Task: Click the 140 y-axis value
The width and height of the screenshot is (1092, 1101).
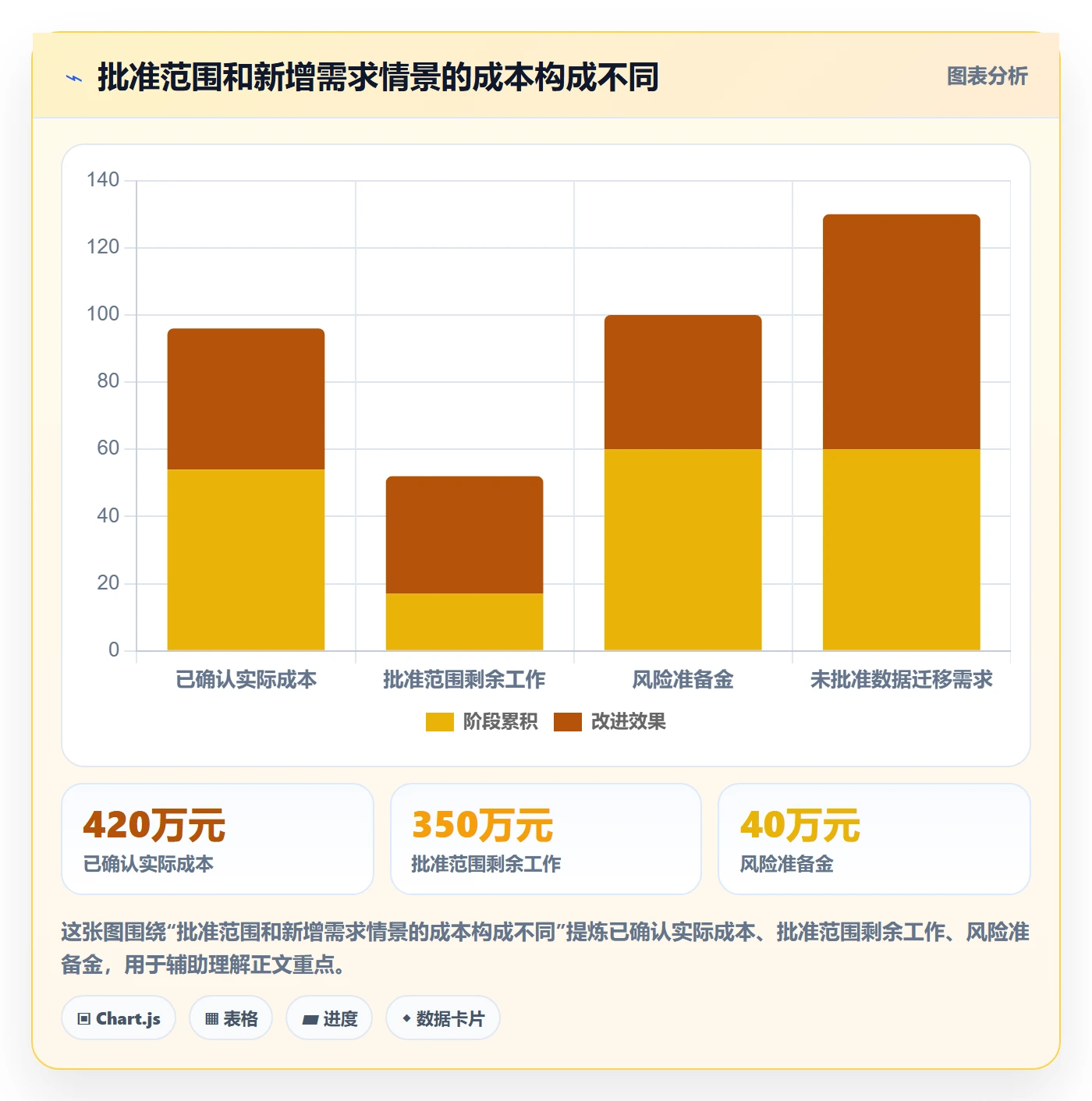Action: (x=103, y=180)
